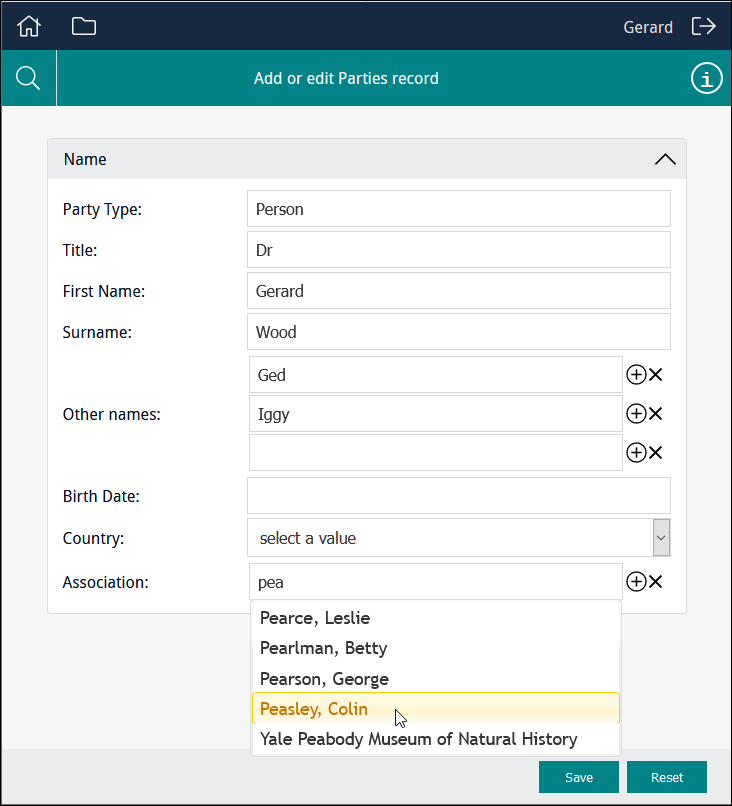Image resolution: width=732 pixels, height=806 pixels.
Task: Go to the home screen icon
Action: (x=29, y=26)
